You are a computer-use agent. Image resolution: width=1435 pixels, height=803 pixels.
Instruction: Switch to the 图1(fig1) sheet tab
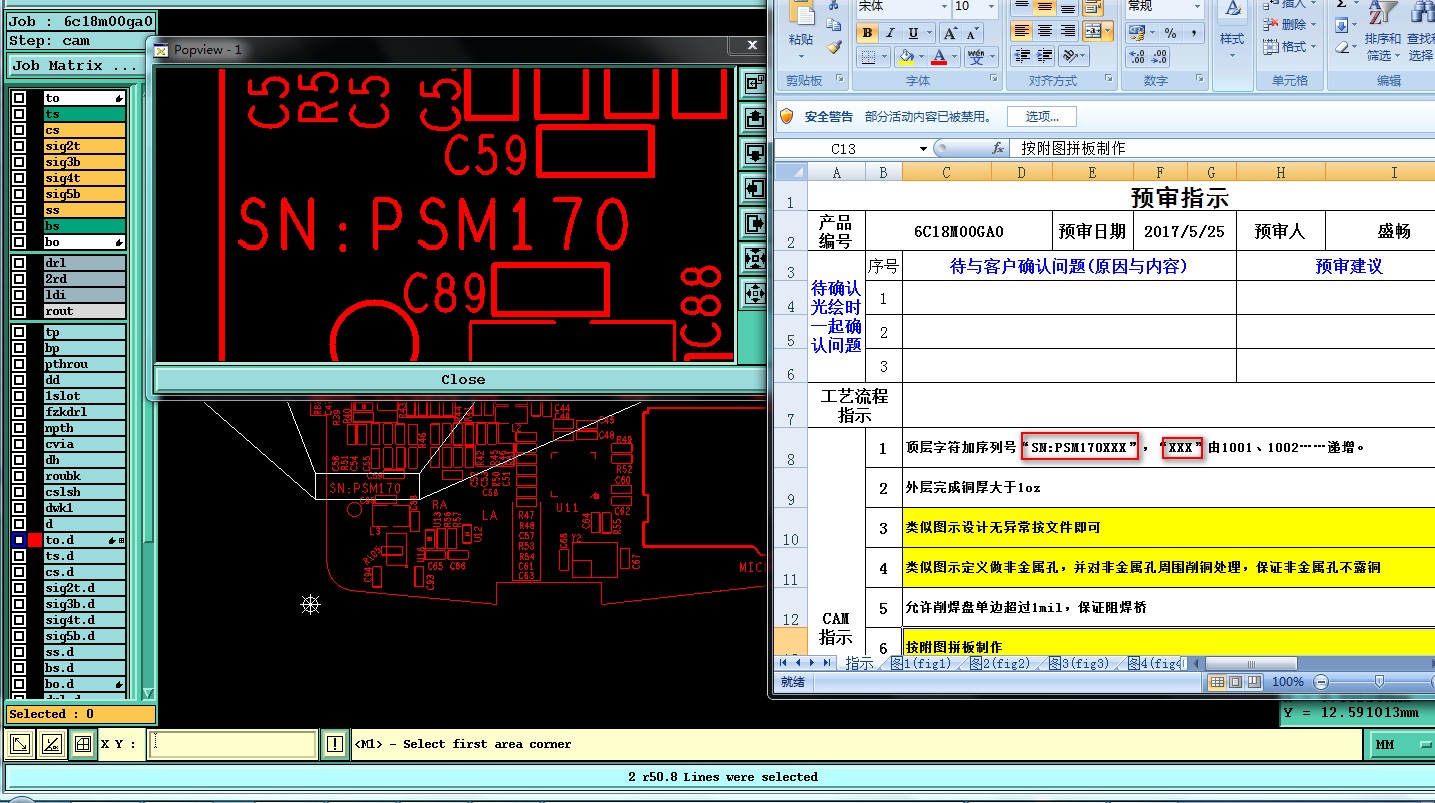(x=921, y=663)
